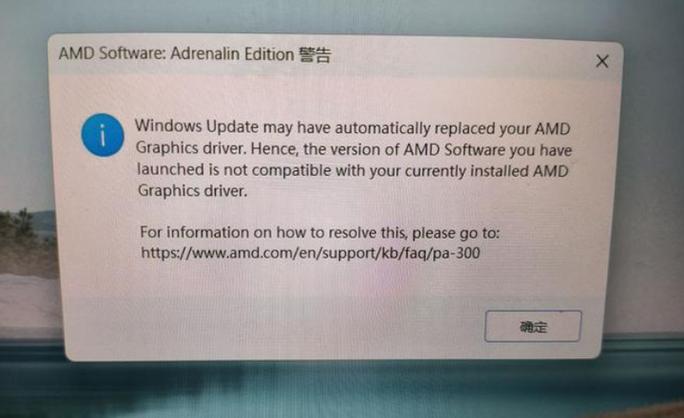Close the AMD warning dialog with X

[602, 61]
